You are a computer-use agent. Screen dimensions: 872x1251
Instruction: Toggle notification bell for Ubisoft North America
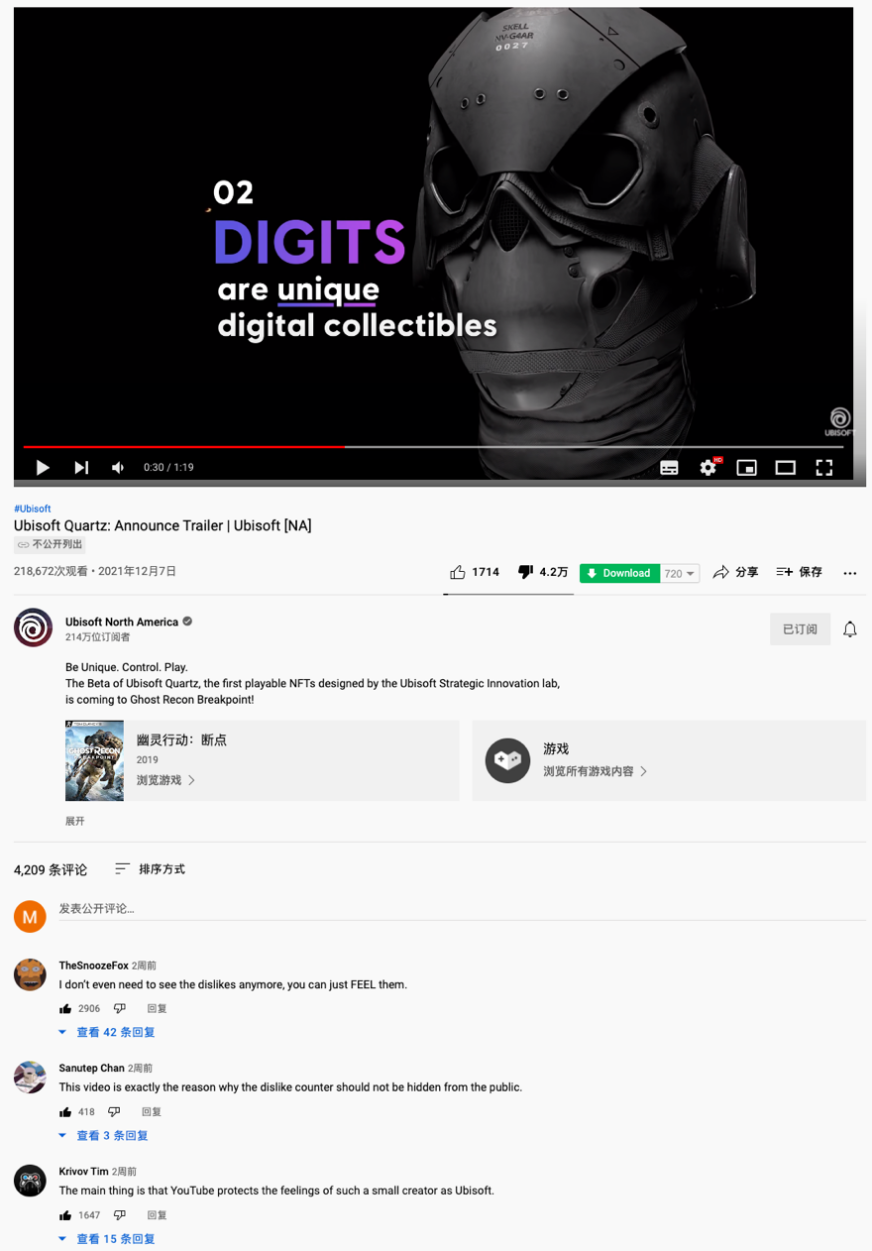[850, 629]
